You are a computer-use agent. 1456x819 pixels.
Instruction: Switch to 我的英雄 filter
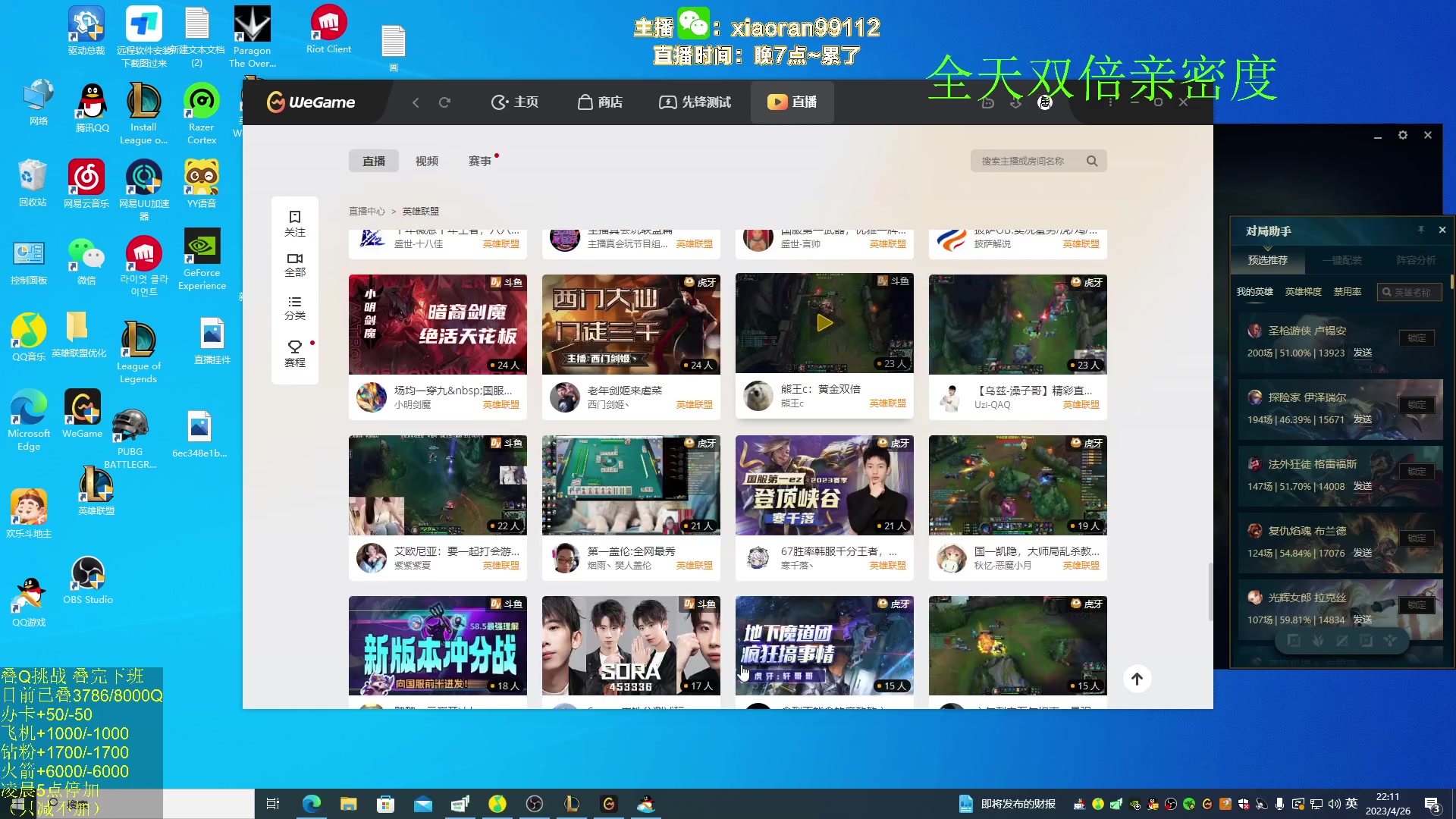[x=1255, y=292]
